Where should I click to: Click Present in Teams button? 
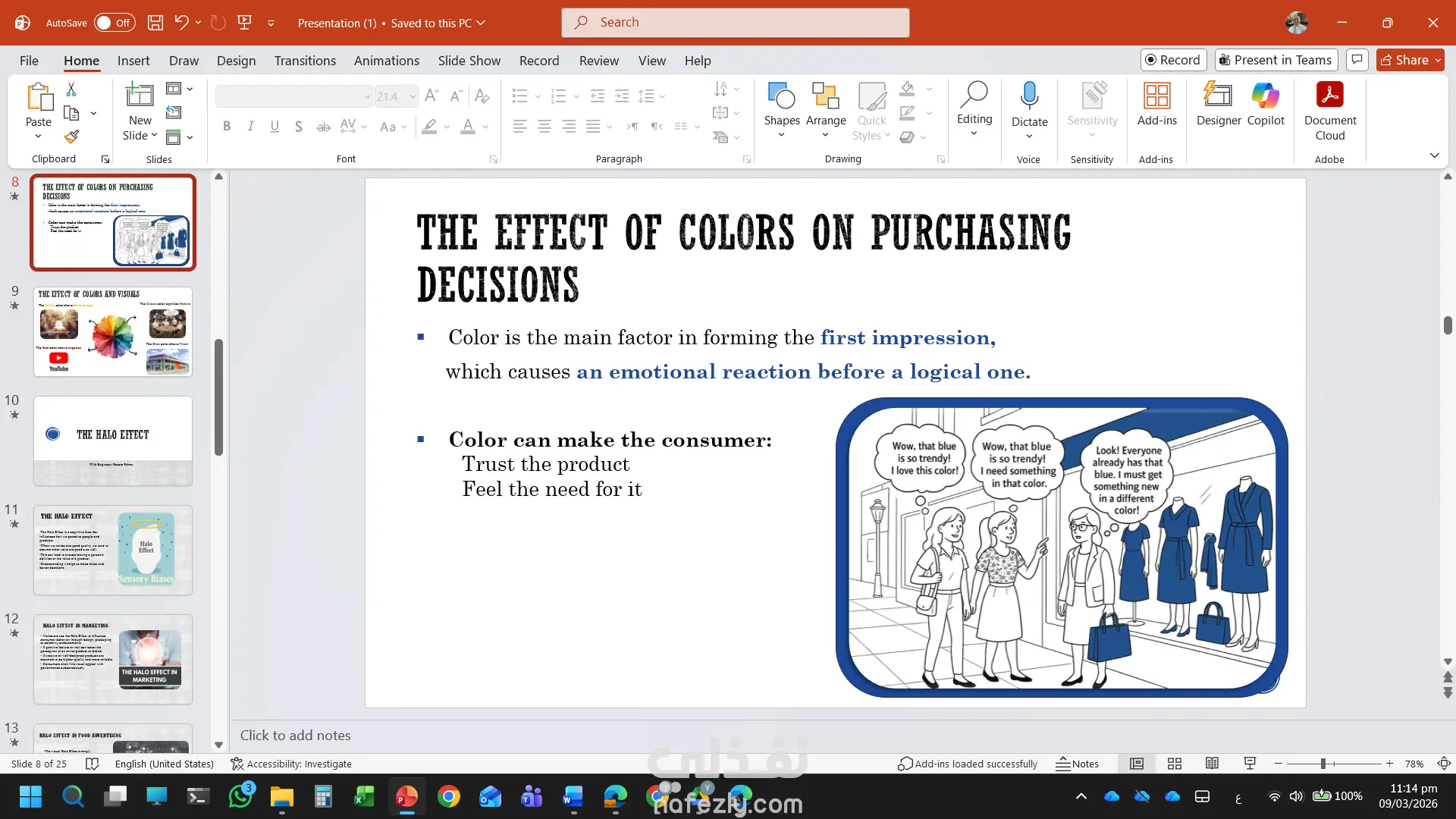pos(1276,60)
